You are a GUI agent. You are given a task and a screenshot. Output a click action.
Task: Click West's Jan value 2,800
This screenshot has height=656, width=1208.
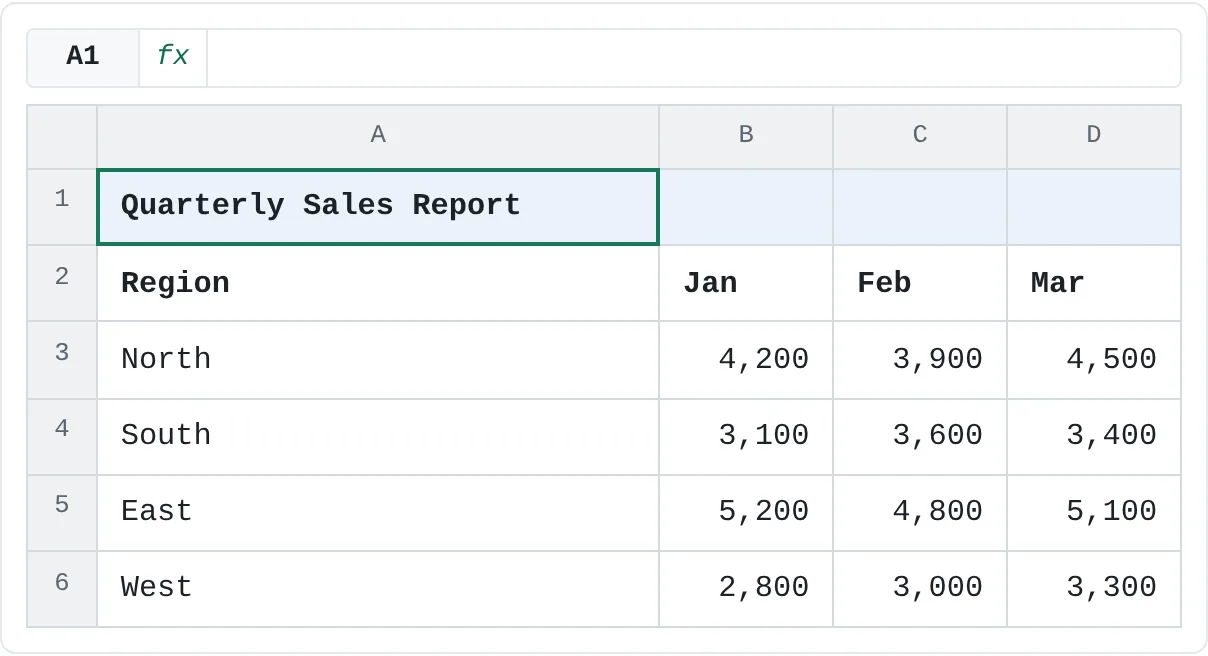(746, 589)
